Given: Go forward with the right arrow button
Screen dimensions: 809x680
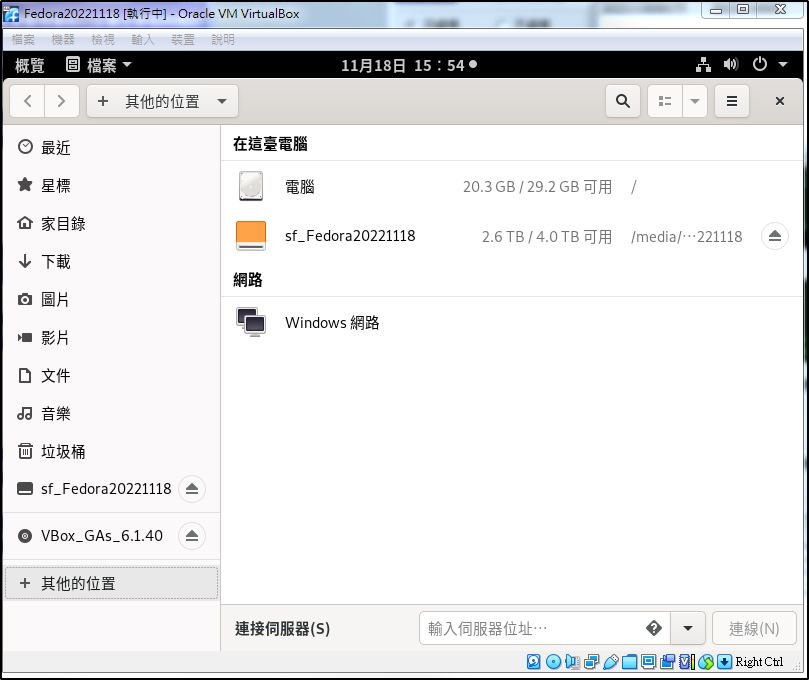Looking at the screenshot, I should (x=61, y=101).
